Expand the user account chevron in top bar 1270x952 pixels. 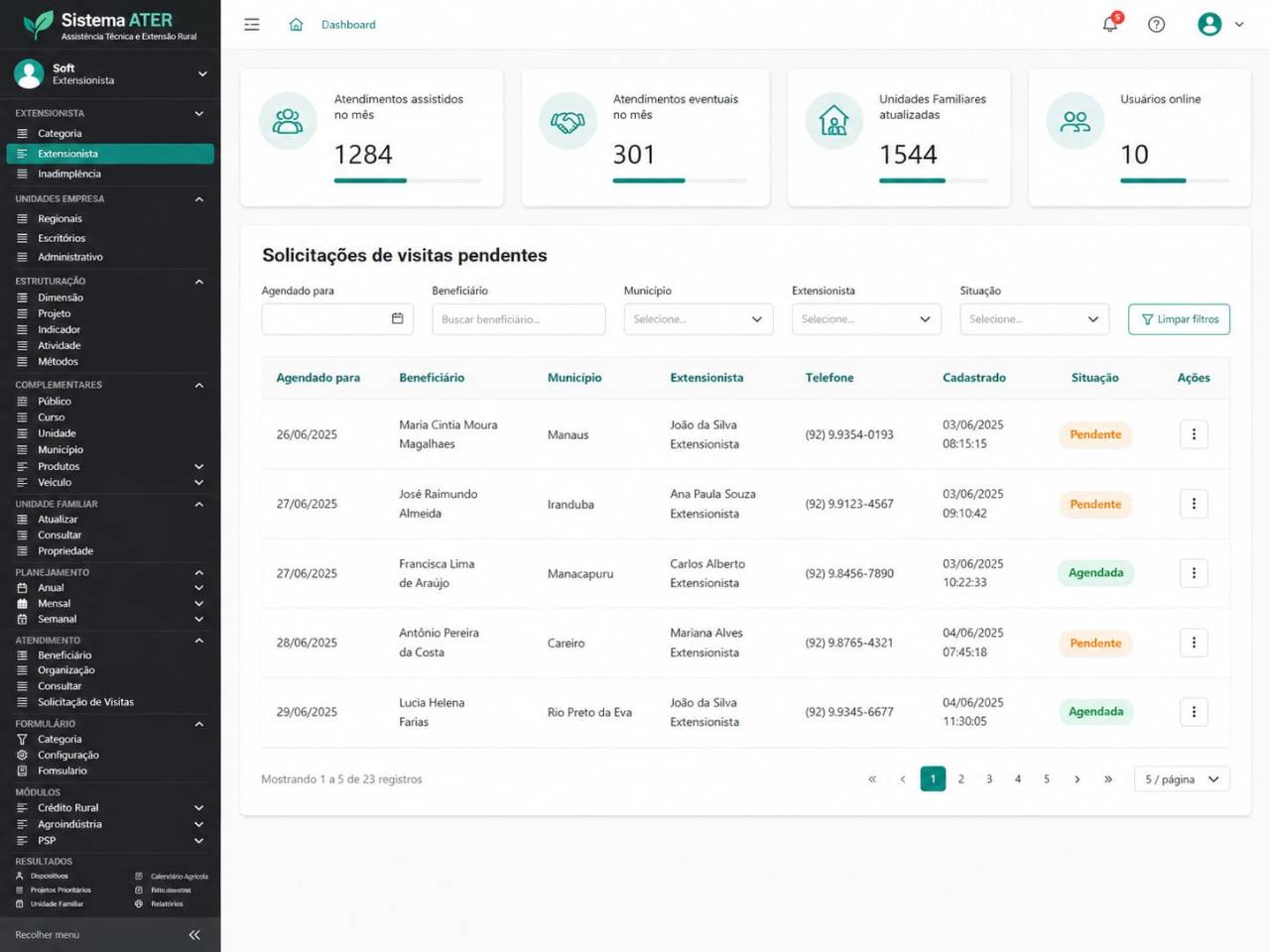coord(1239,25)
